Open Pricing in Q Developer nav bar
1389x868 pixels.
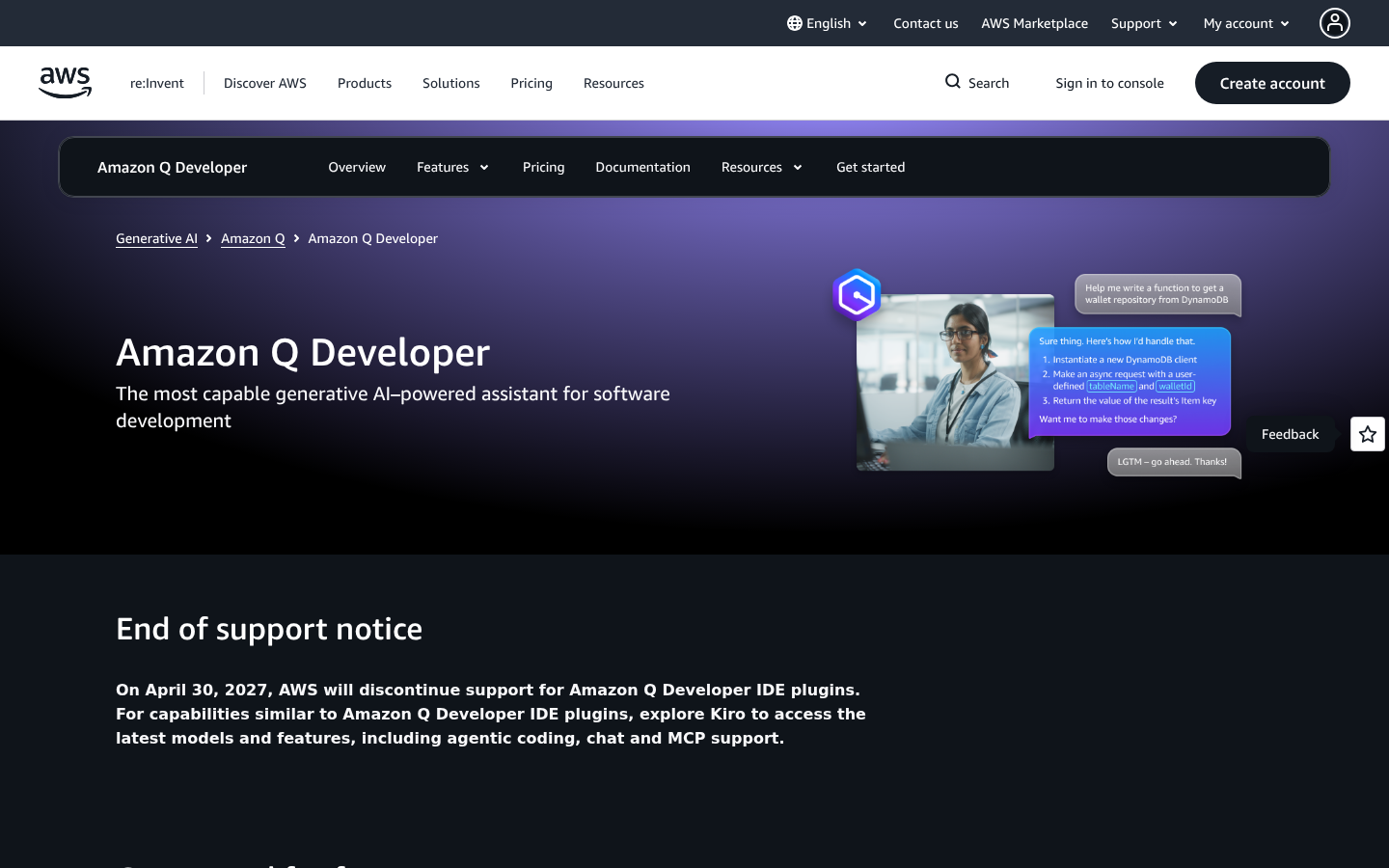[x=544, y=167]
